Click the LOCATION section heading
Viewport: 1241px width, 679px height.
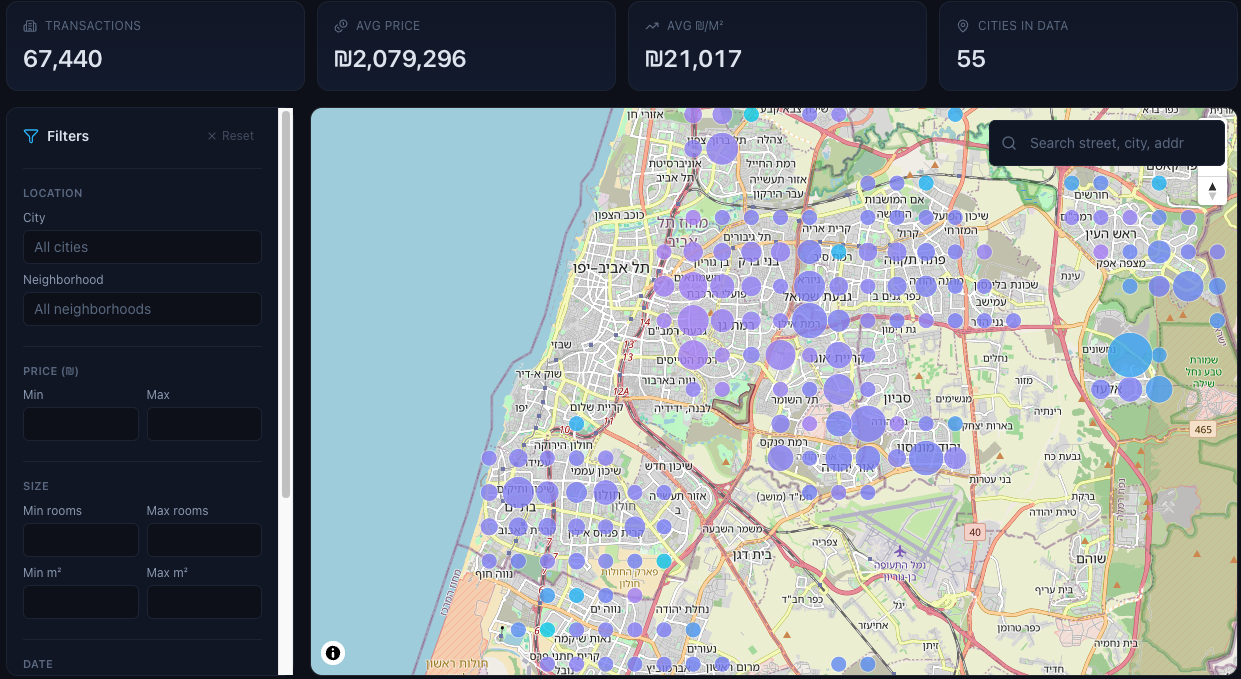(x=53, y=193)
